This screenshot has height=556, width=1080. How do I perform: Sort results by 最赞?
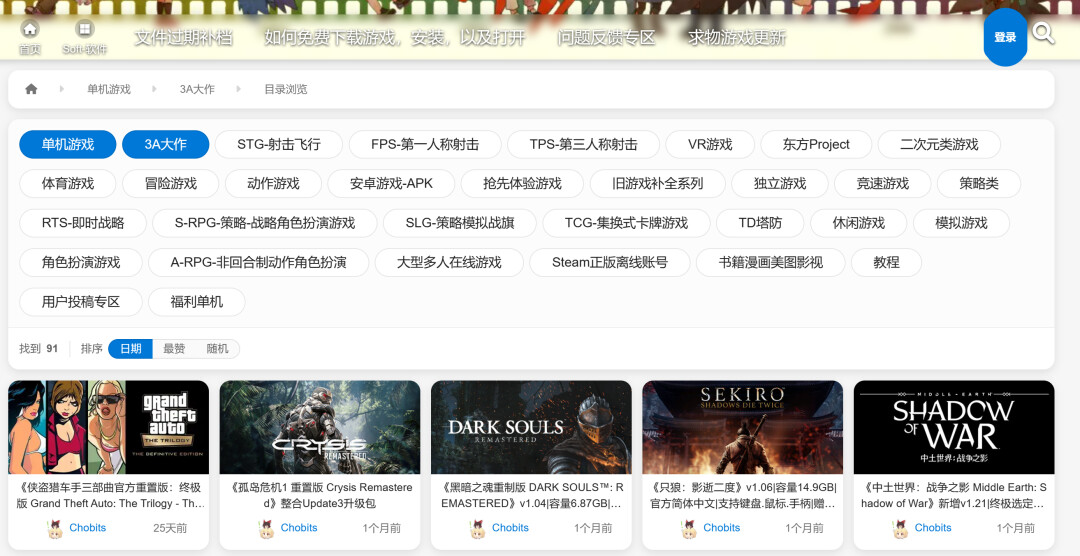coord(174,349)
